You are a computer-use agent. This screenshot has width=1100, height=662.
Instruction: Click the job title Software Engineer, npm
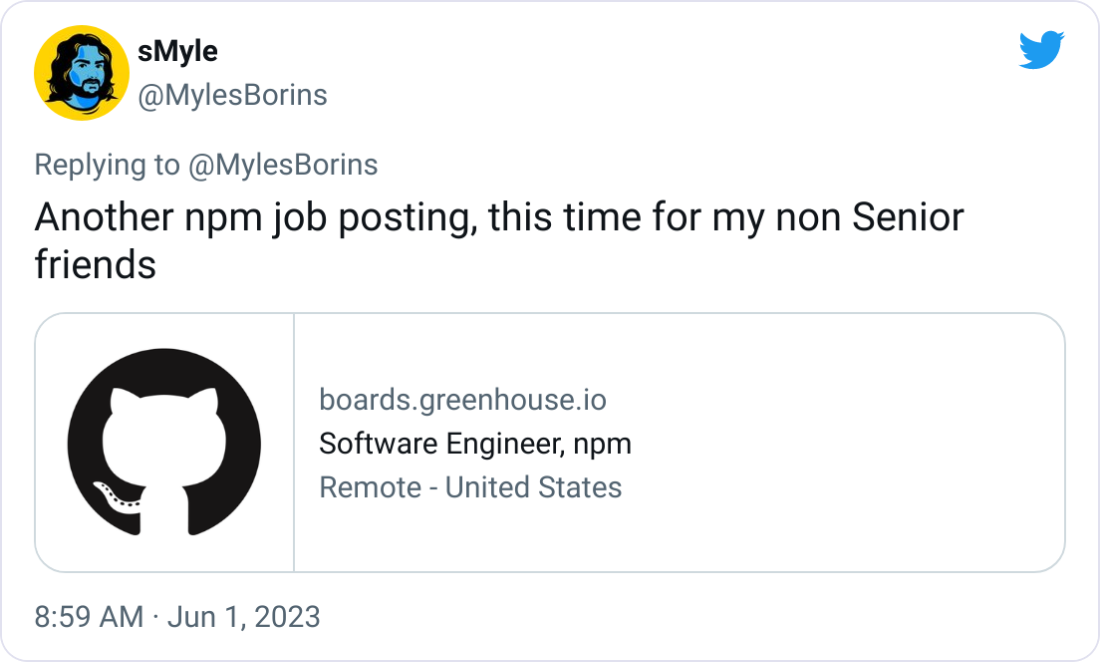click(474, 443)
